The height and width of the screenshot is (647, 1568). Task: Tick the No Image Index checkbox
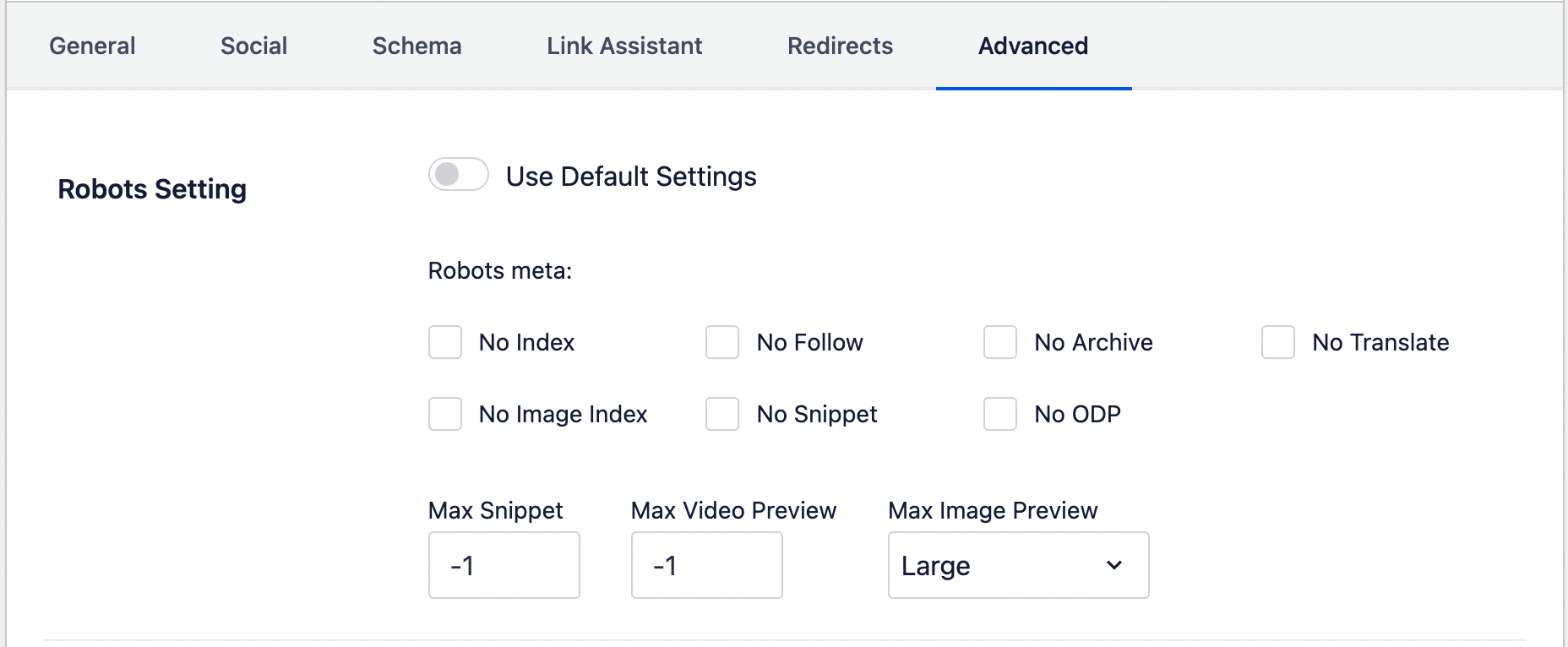(445, 414)
